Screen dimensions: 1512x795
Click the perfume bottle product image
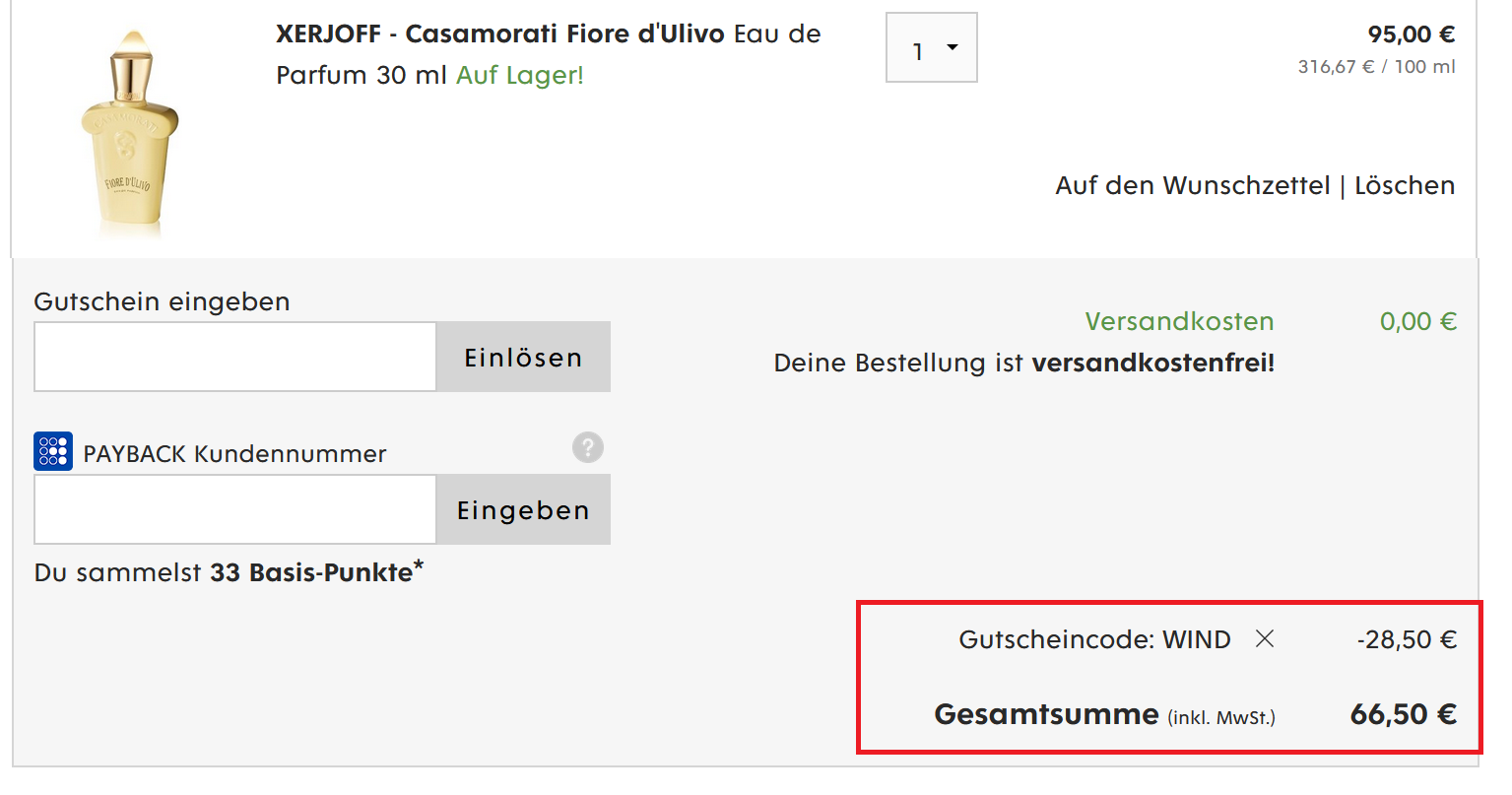point(131,133)
